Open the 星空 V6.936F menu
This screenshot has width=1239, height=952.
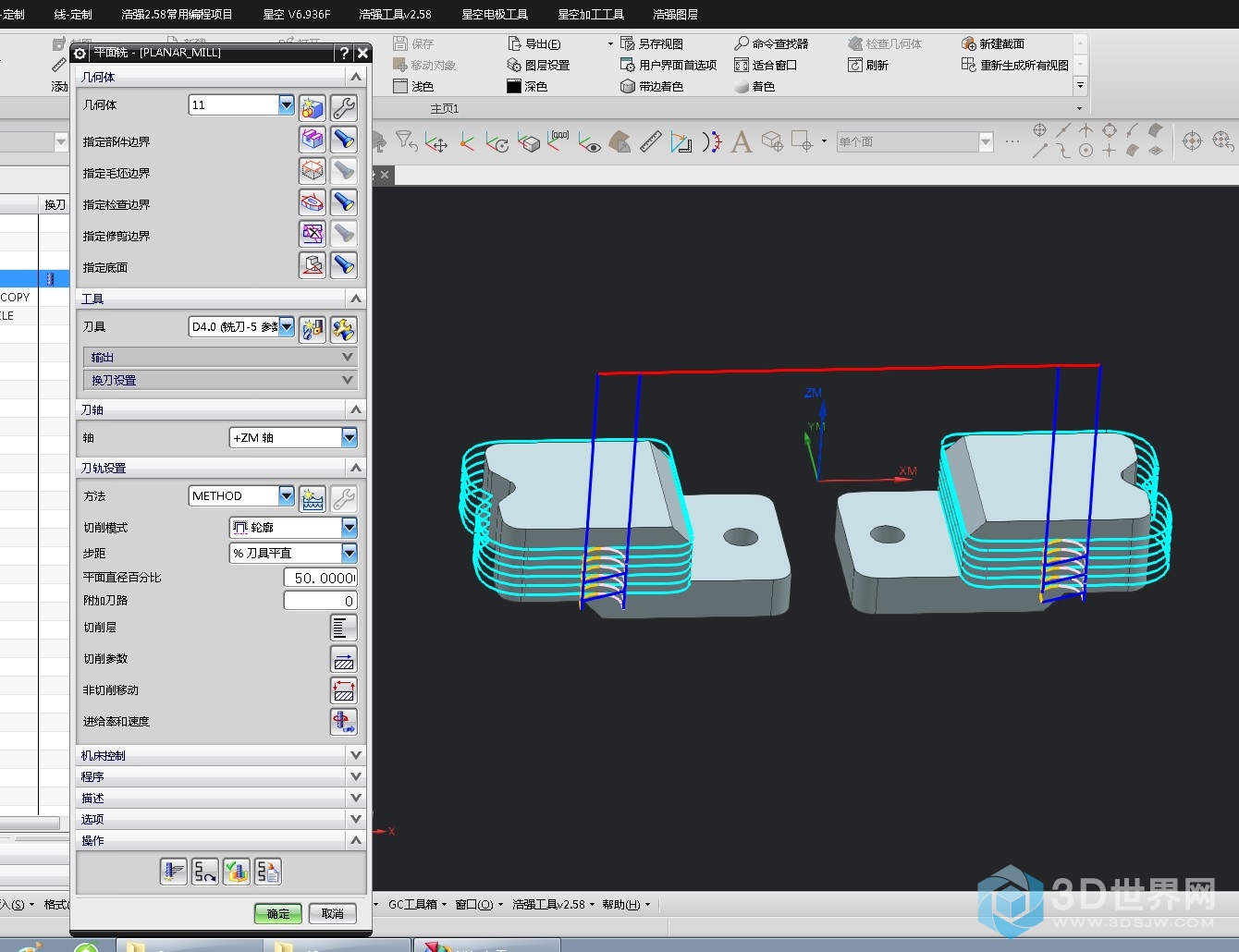pos(297,14)
